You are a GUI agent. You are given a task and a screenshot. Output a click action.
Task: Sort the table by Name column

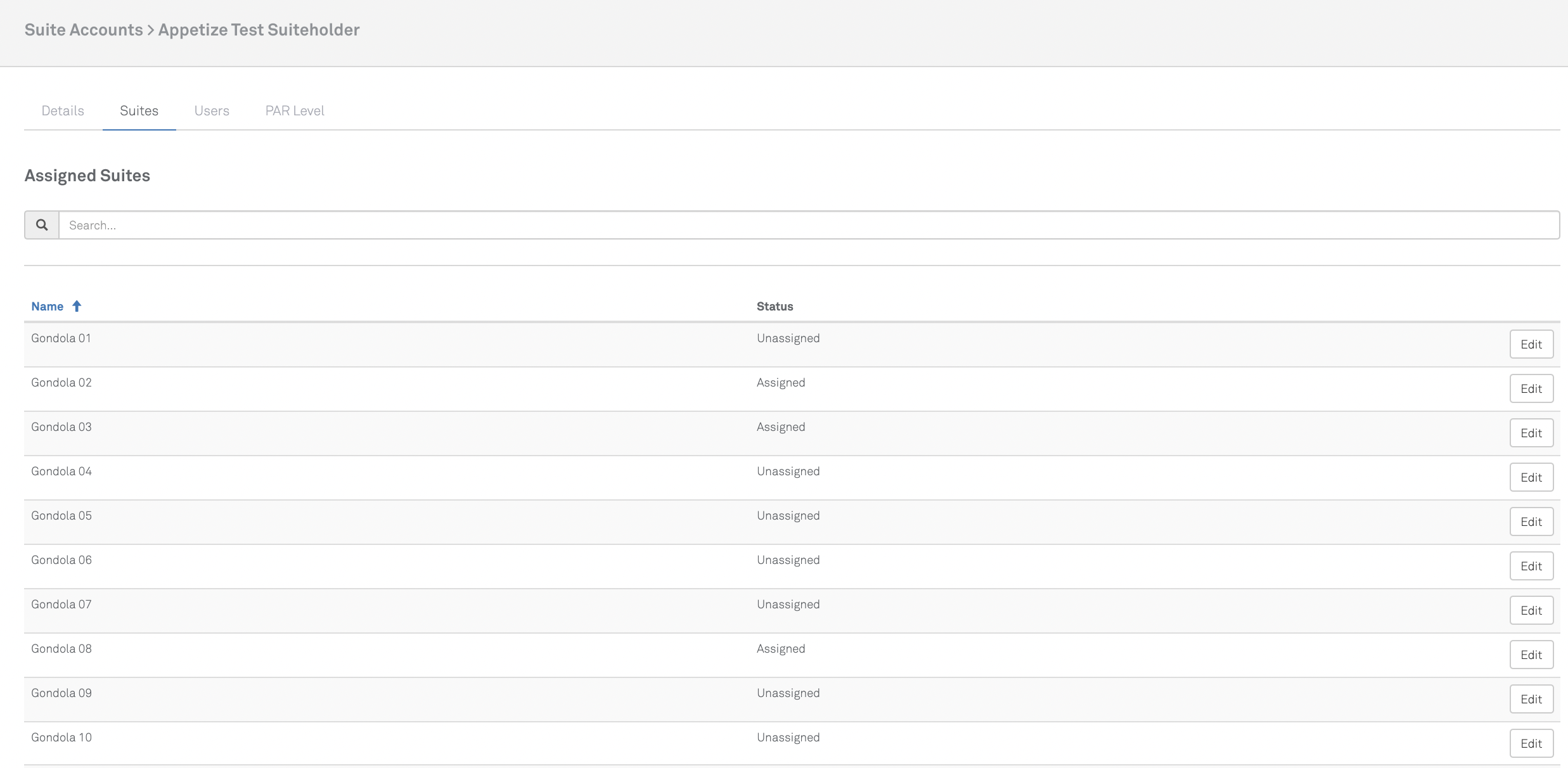point(48,306)
